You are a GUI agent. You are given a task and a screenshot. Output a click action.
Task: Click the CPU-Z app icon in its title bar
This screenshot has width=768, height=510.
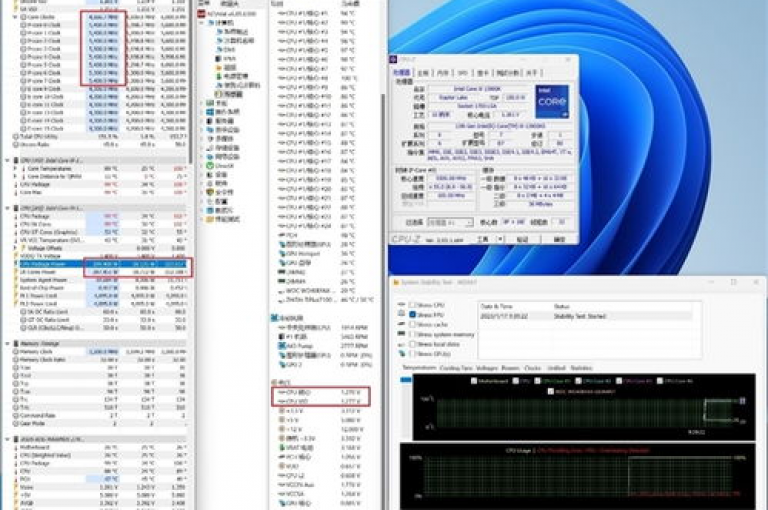point(393,59)
